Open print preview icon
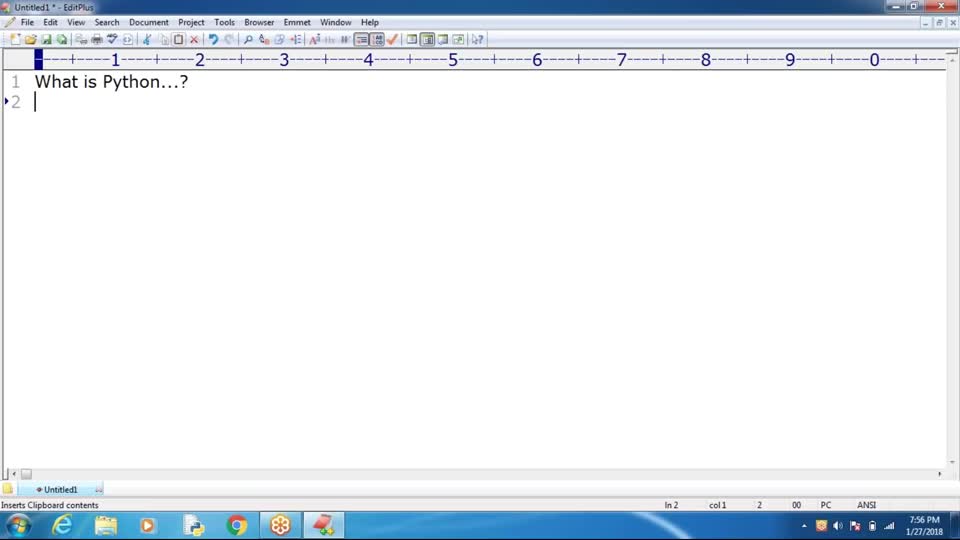Screen dimensions: 960x540 pyautogui.click(x=81, y=40)
